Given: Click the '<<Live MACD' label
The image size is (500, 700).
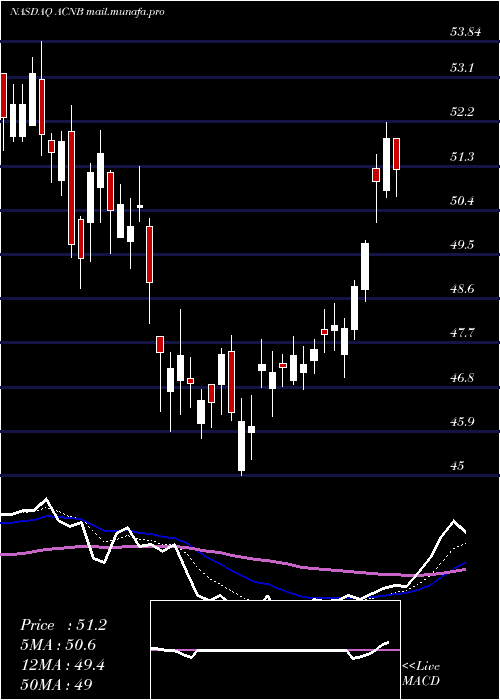Looking at the screenshot, I should pos(421,674).
